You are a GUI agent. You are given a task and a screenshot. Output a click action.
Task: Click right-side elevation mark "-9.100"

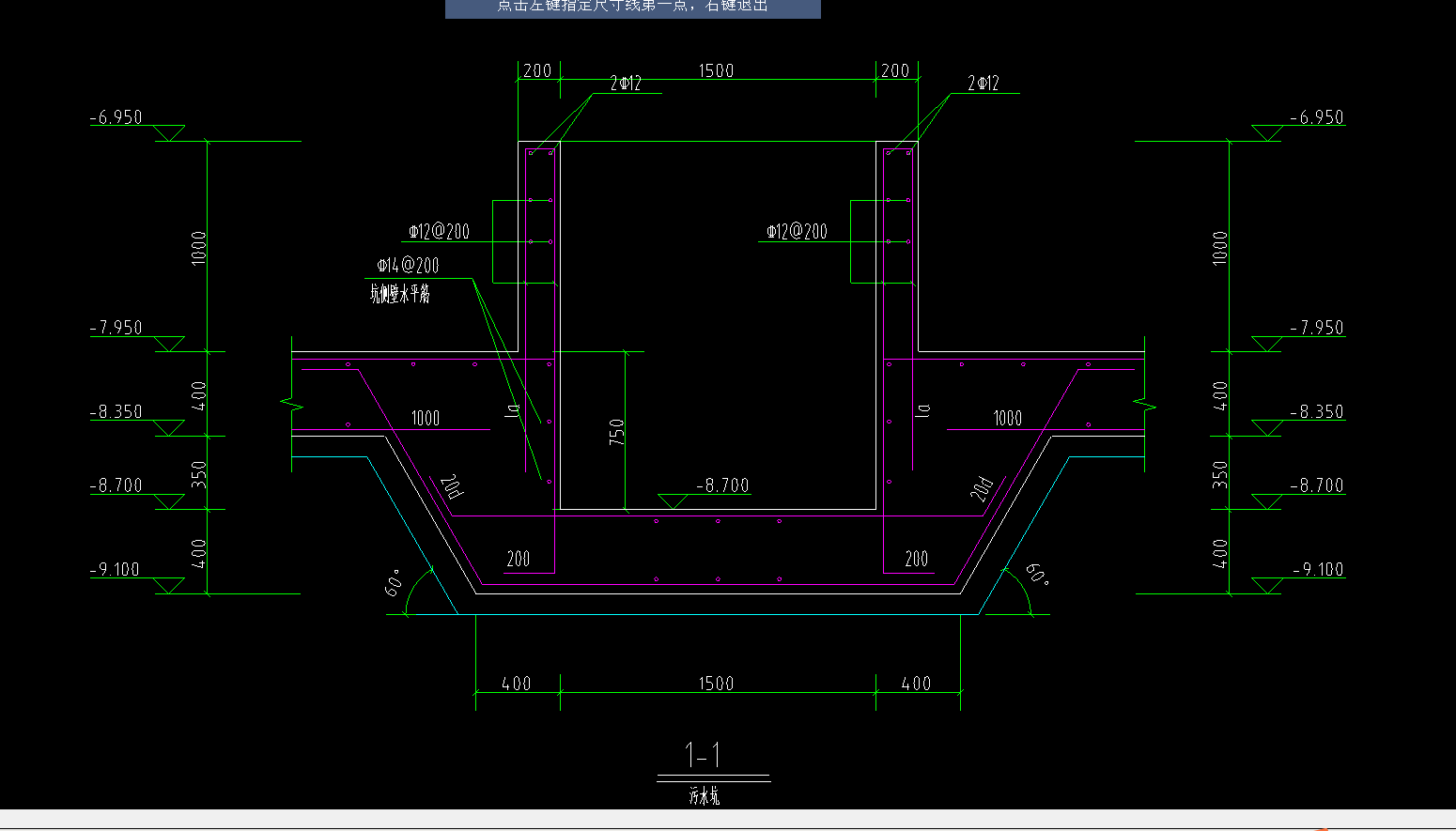pyautogui.click(x=1317, y=569)
